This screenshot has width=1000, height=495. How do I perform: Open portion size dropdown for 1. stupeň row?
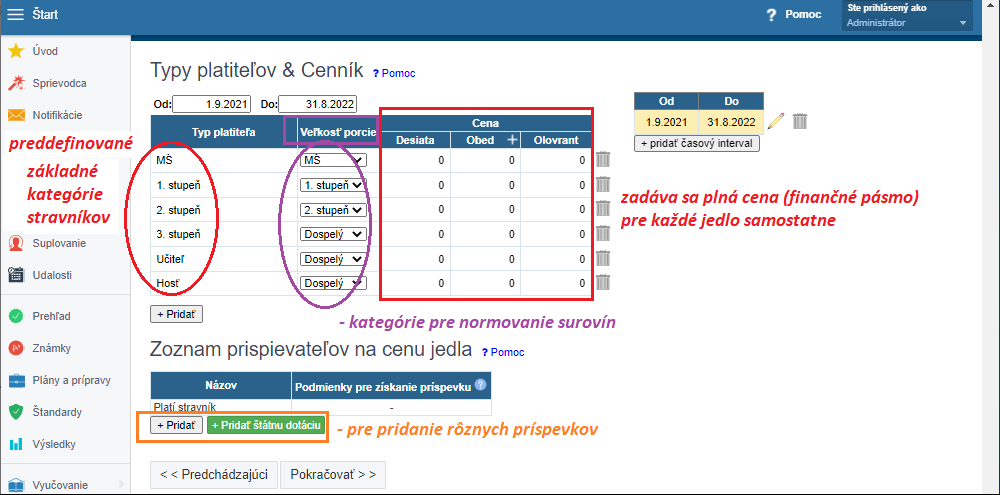click(334, 185)
